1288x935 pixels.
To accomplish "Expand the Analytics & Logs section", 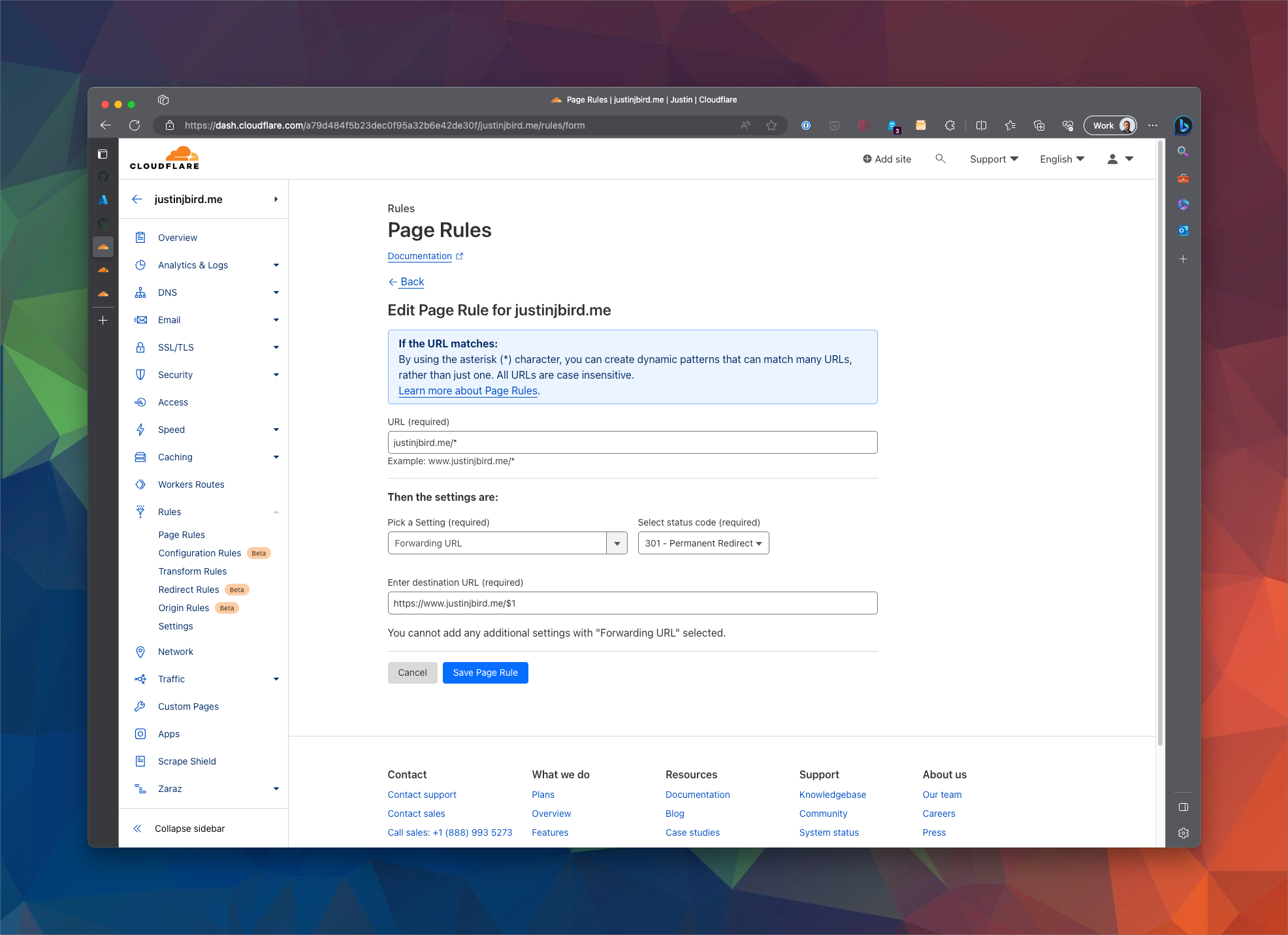I will coord(276,264).
